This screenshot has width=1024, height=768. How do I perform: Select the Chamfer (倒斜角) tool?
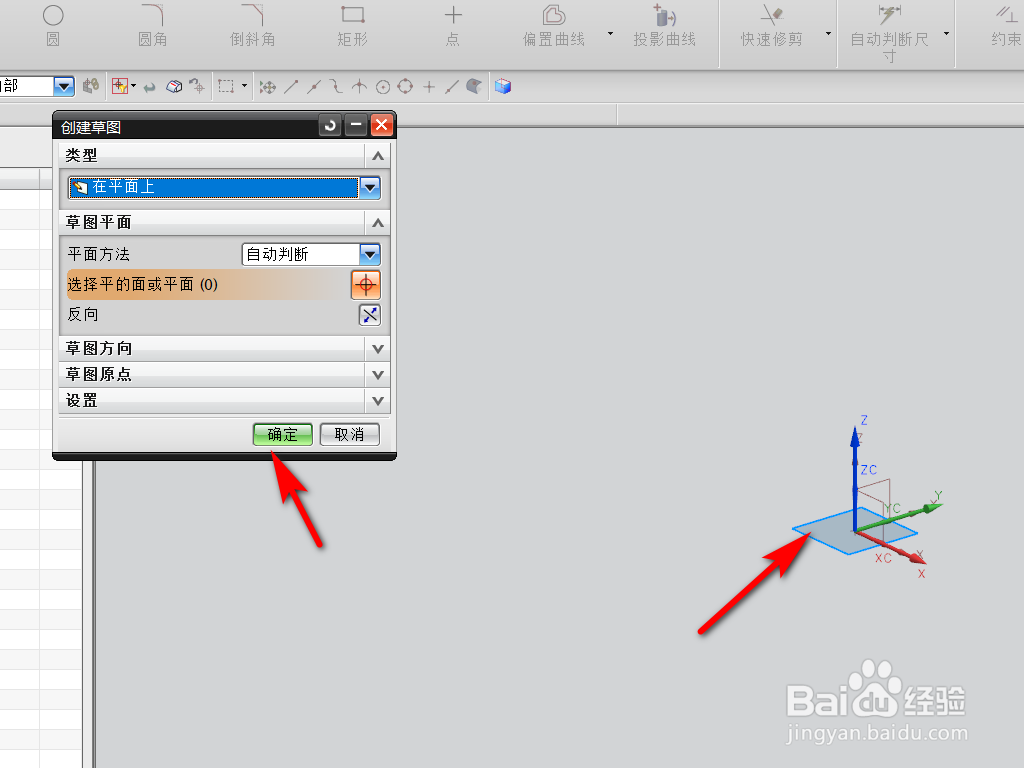[x=252, y=26]
